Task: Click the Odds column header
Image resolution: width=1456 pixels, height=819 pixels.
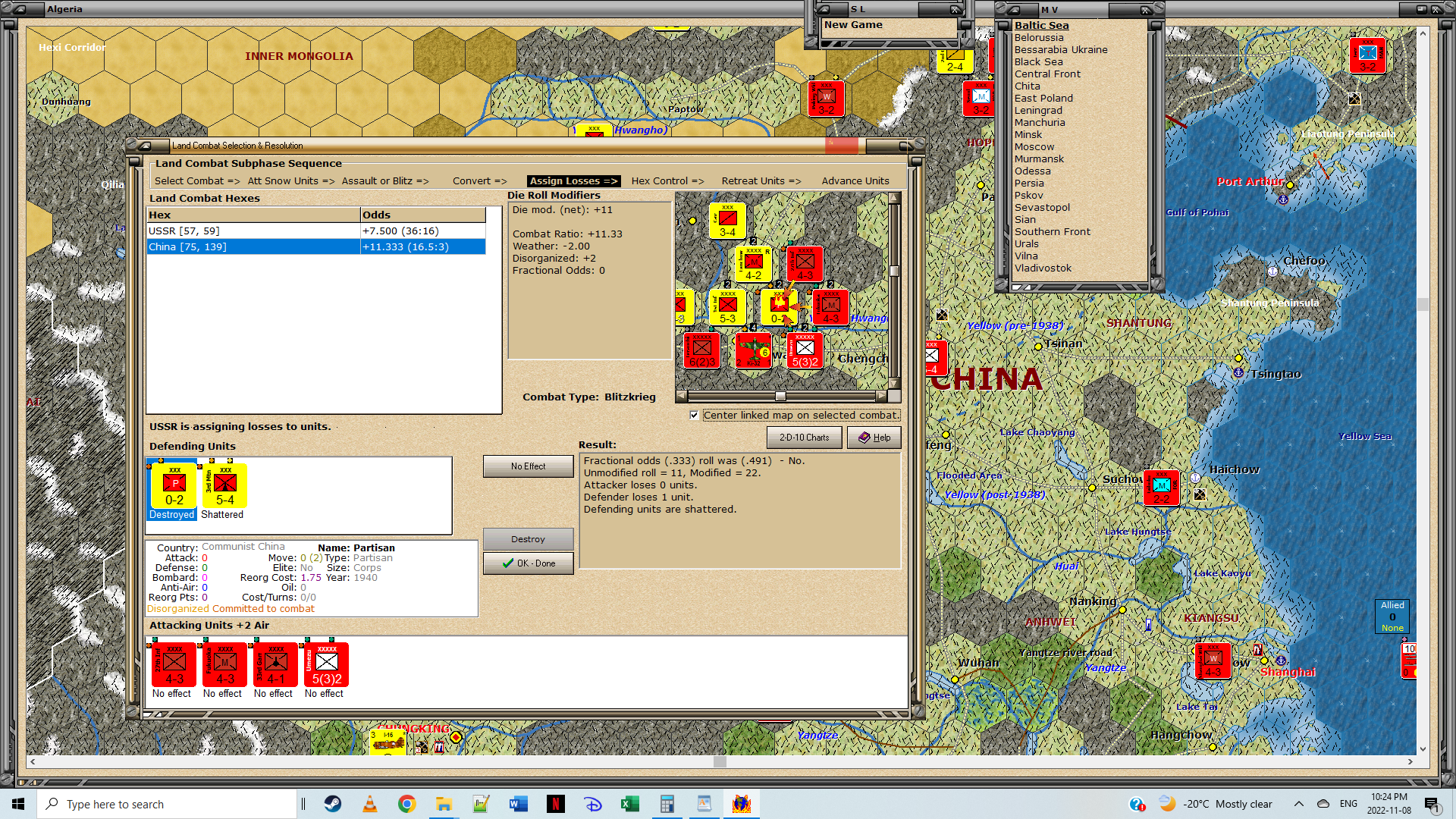Action: (422, 215)
